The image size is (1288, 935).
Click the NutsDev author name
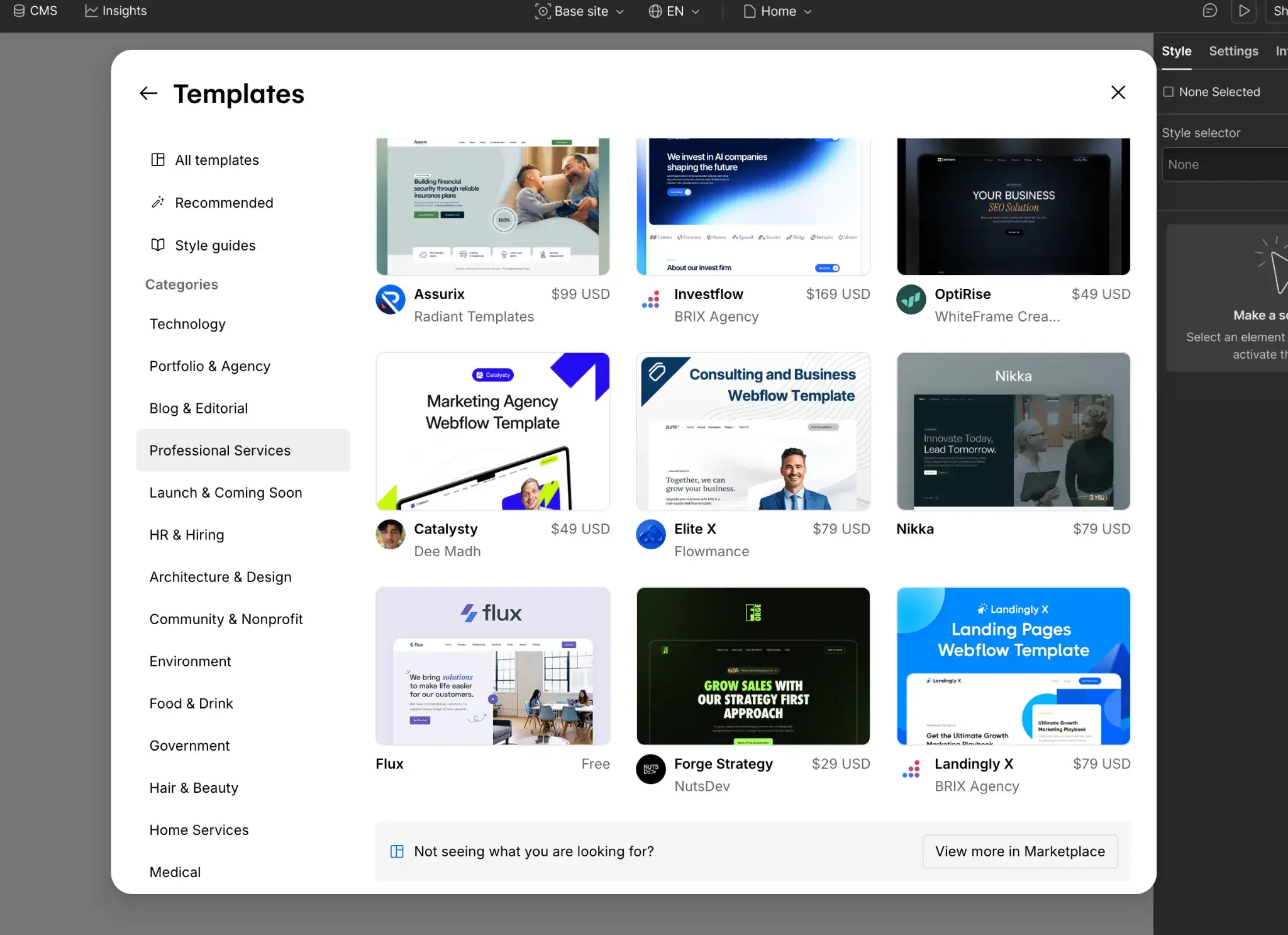(x=702, y=786)
